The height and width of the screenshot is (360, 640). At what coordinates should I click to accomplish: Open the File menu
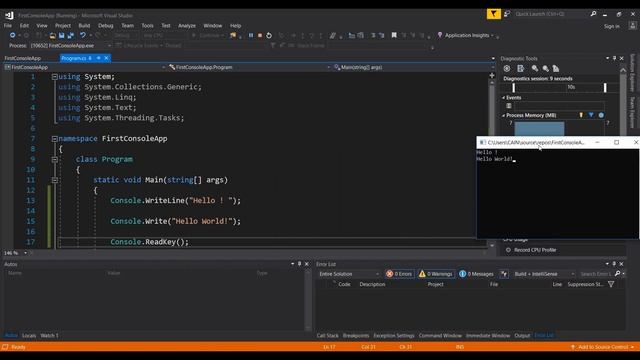(x=8, y=26)
